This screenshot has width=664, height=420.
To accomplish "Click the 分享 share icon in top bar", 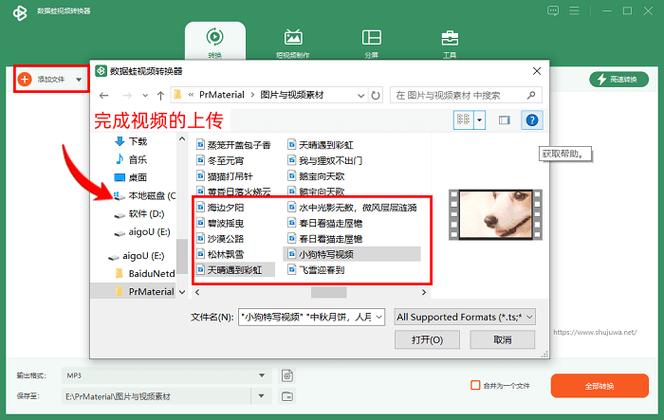I will (371, 43).
